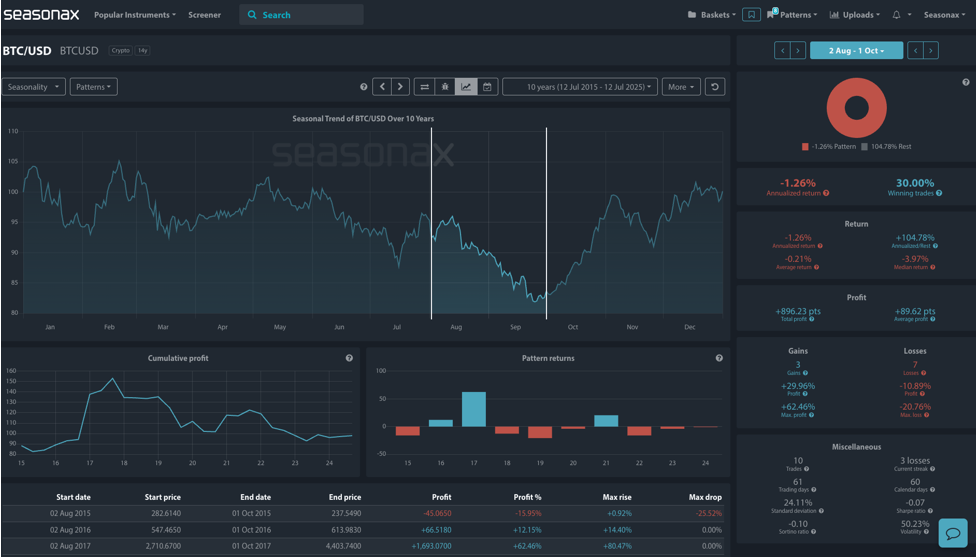The height and width of the screenshot is (557, 976).
Task: Click the Start price column header
Action: [x=162, y=497]
